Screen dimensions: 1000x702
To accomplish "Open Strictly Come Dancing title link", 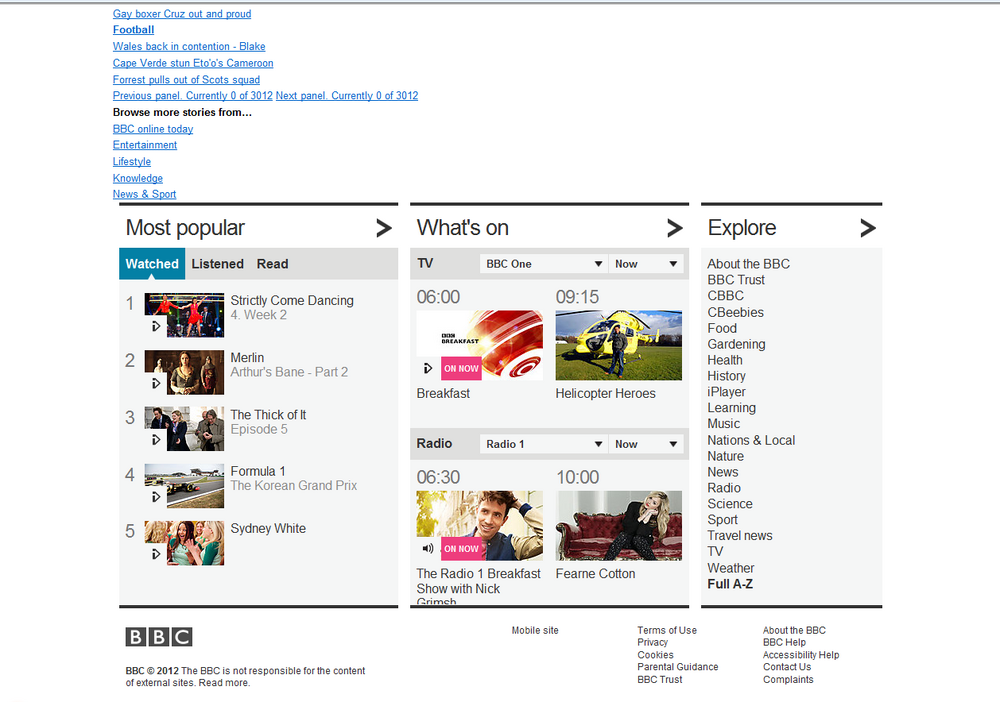I will (292, 300).
